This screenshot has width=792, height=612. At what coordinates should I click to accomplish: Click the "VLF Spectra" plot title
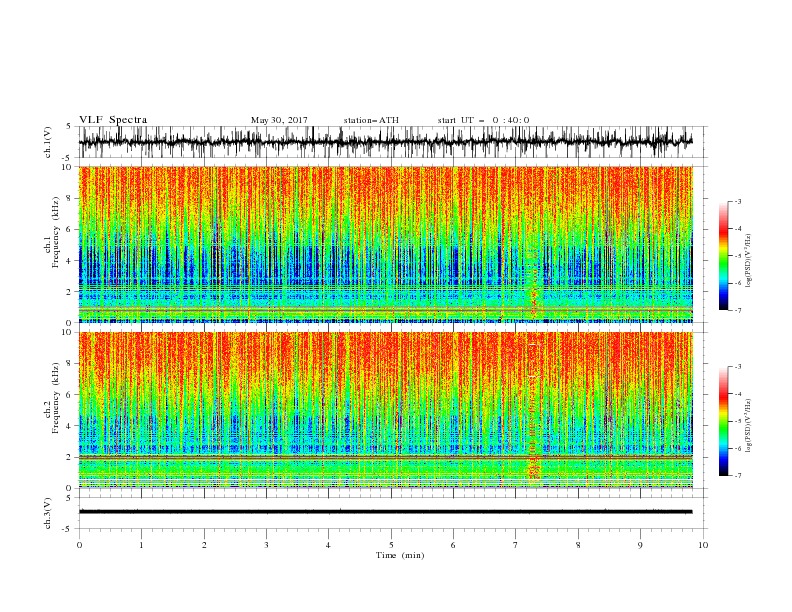click(x=113, y=120)
